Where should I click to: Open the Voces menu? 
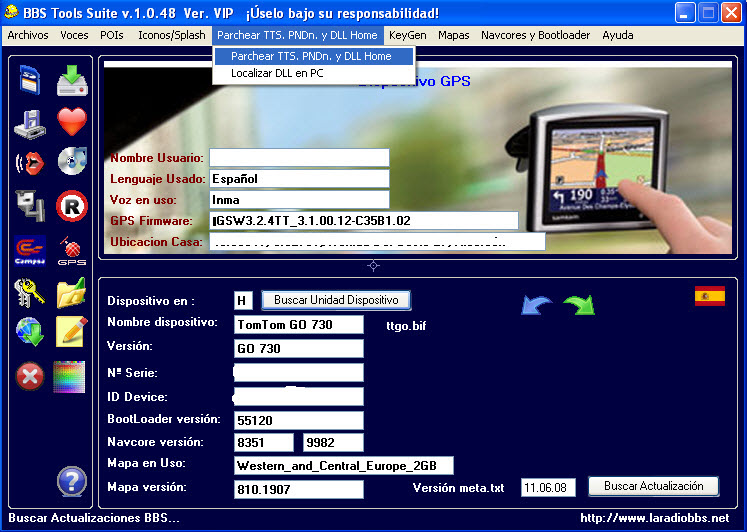(74, 35)
